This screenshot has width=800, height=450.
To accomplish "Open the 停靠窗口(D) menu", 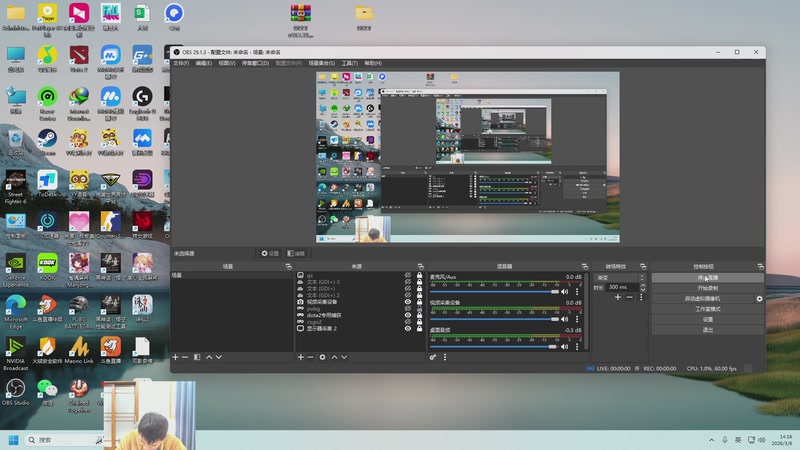I will pos(255,63).
